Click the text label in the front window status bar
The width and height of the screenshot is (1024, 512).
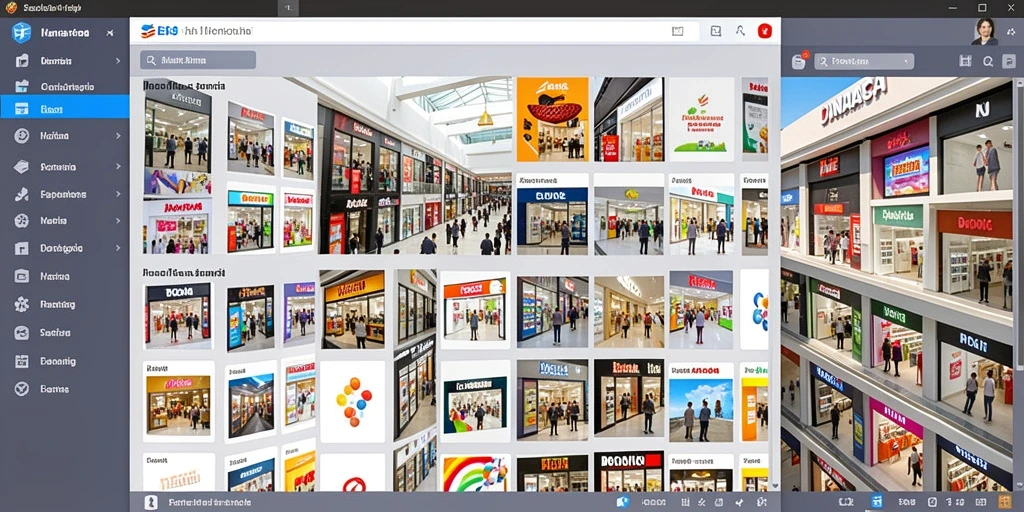point(209,503)
